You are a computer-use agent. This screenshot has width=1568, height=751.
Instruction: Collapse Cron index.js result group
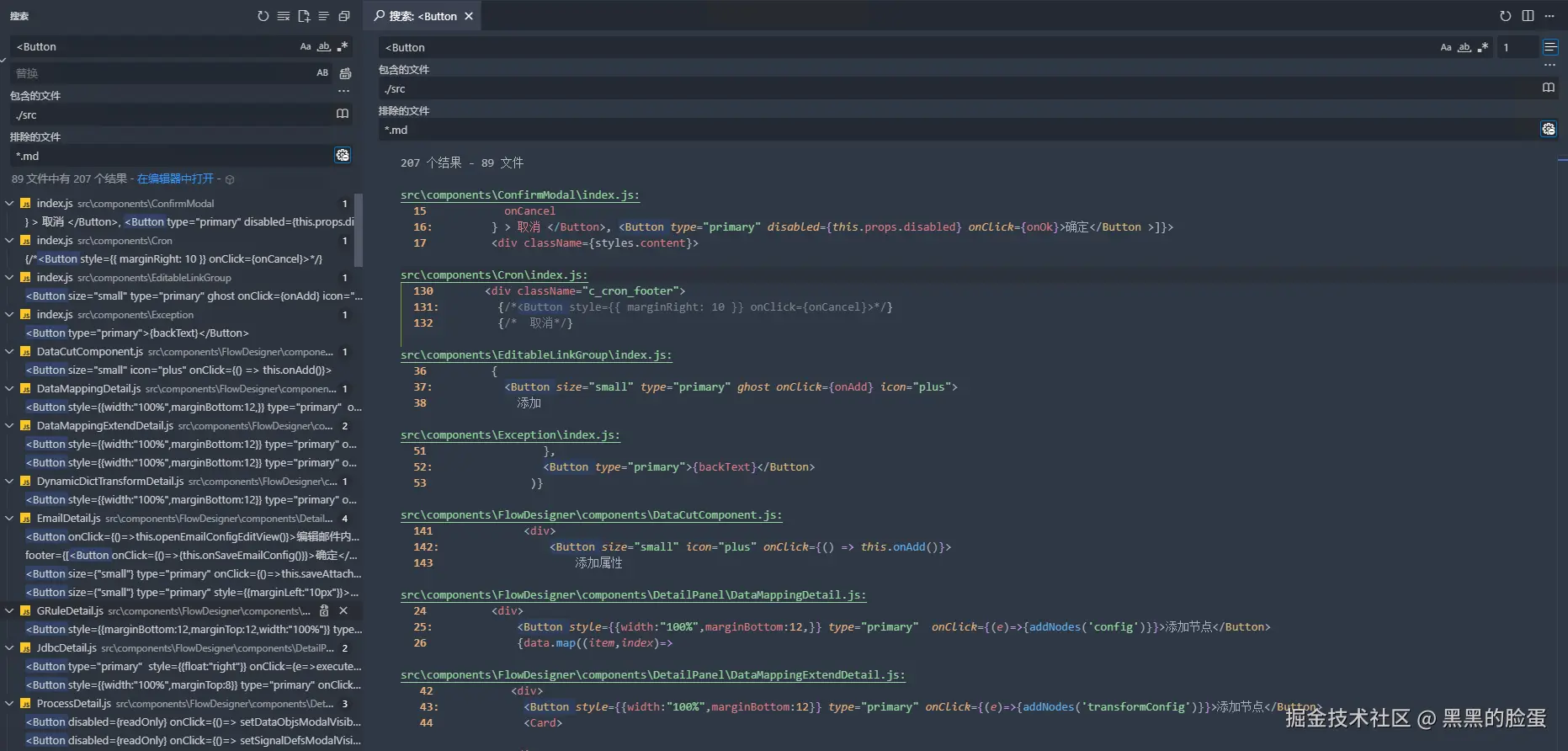pyautogui.click(x=9, y=240)
